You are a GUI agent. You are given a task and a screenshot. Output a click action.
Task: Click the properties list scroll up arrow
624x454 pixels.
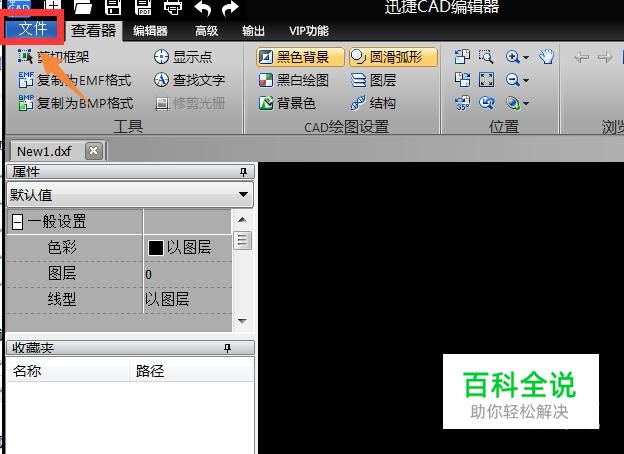click(x=242, y=220)
